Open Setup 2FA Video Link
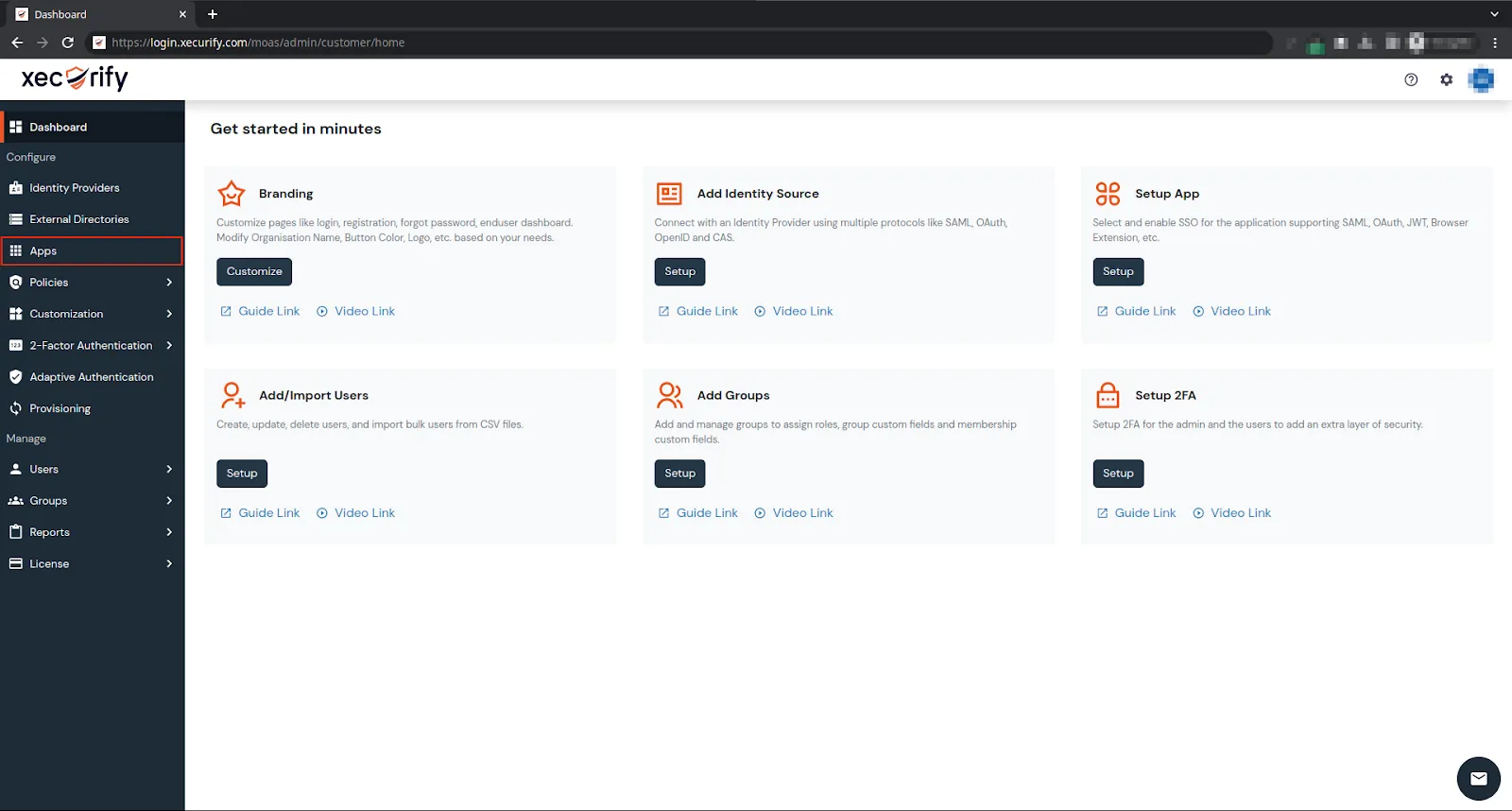Screen dimensions: 1512x811 [1232, 513]
